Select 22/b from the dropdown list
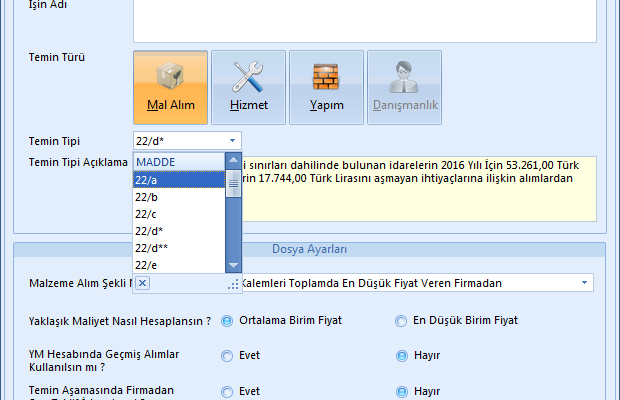Image resolution: width=620 pixels, height=400 pixels. [180, 197]
